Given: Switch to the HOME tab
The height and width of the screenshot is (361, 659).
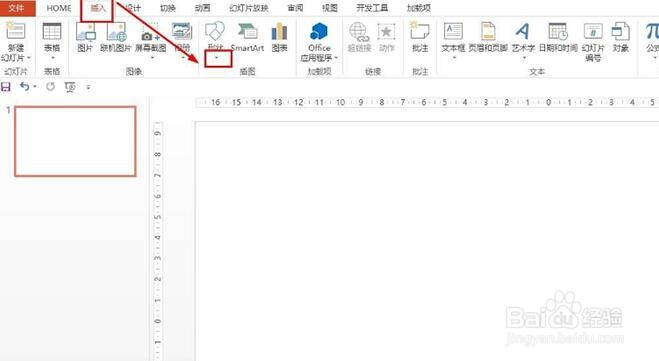Looking at the screenshot, I should [x=59, y=8].
